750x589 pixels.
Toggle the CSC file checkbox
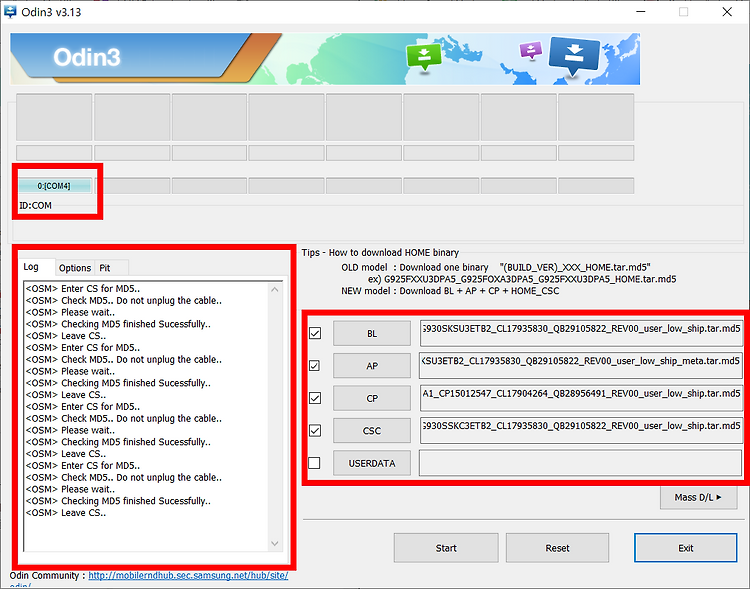(x=315, y=431)
